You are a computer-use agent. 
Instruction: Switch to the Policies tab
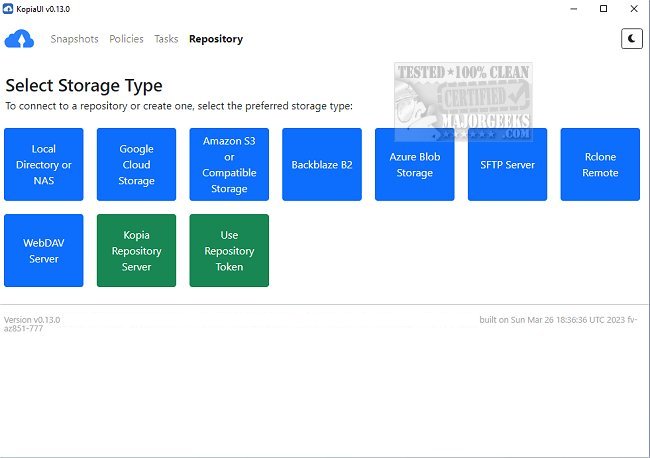point(126,39)
